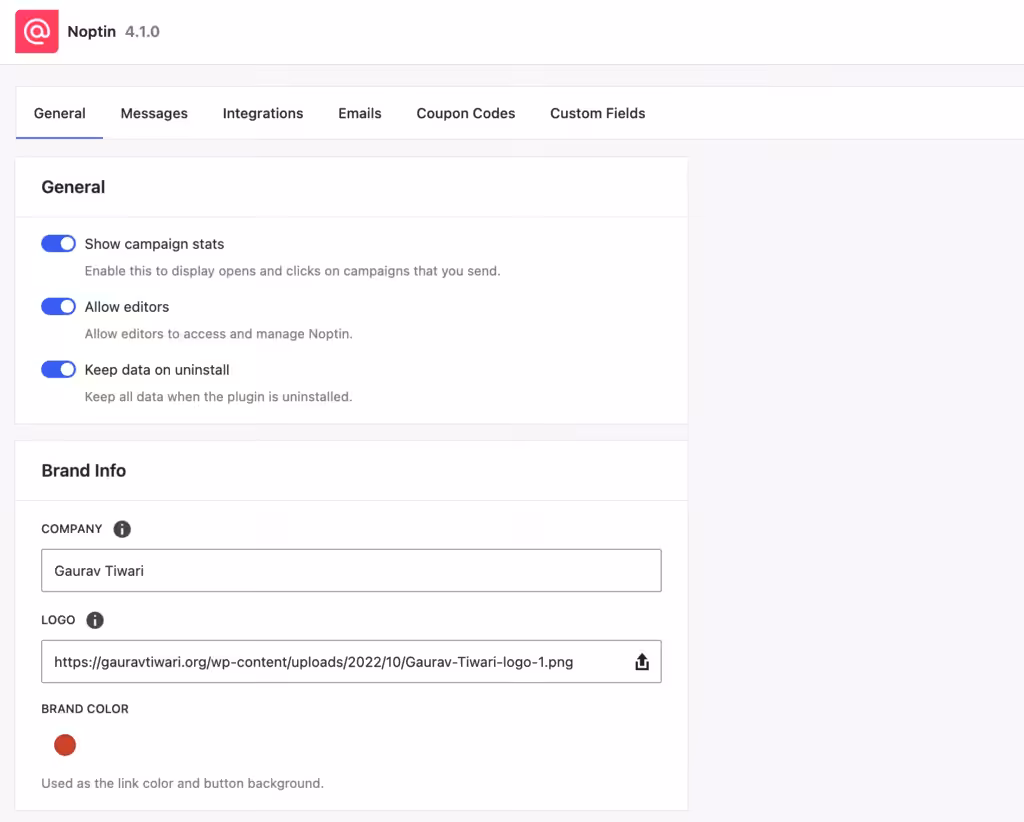1024x822 pixels.
Task: Disable the Show campaign stats toggle
Action: [x=58, y=243]
